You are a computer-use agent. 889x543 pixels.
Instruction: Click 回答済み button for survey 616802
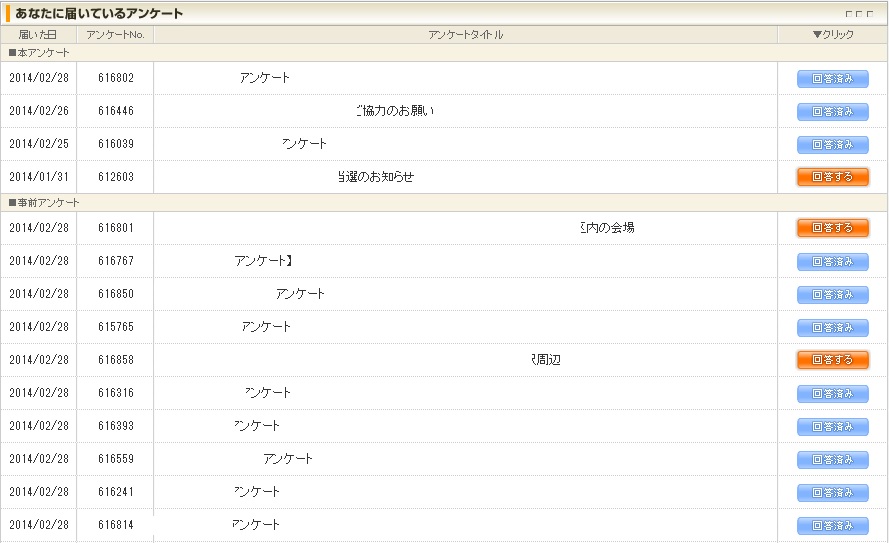832,79
